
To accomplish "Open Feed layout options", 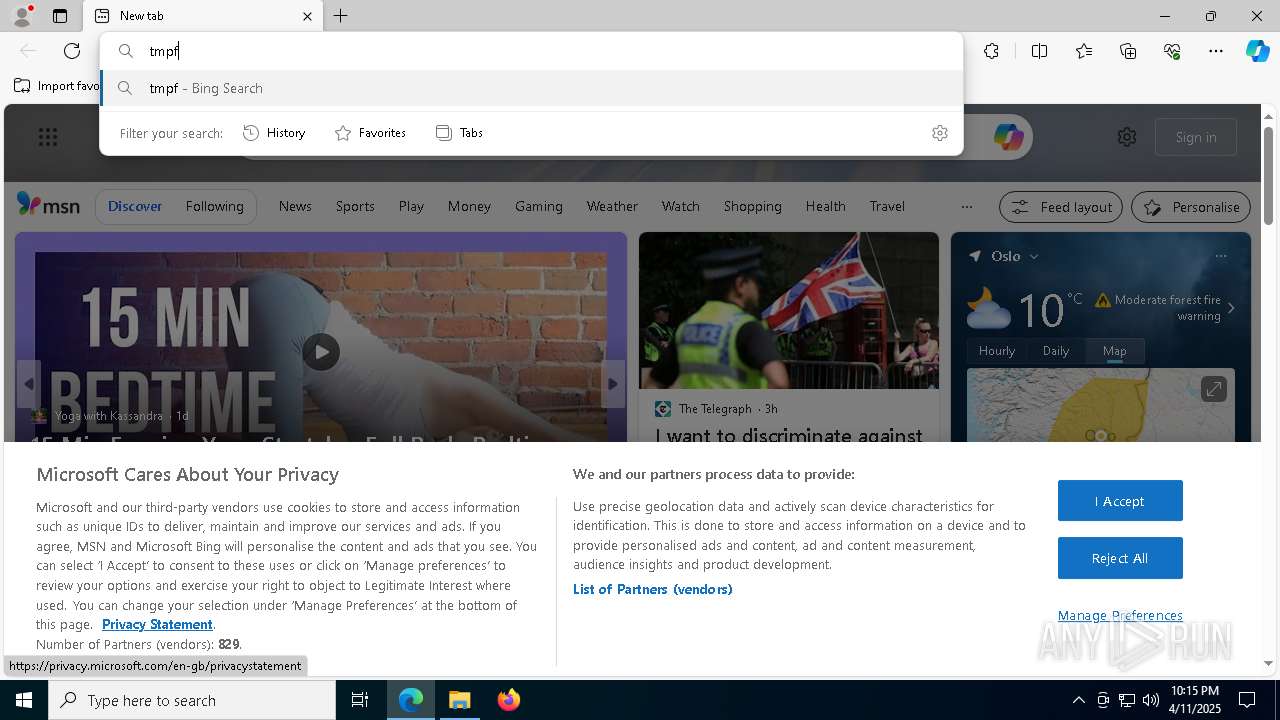I will [x=1061, y=207].
